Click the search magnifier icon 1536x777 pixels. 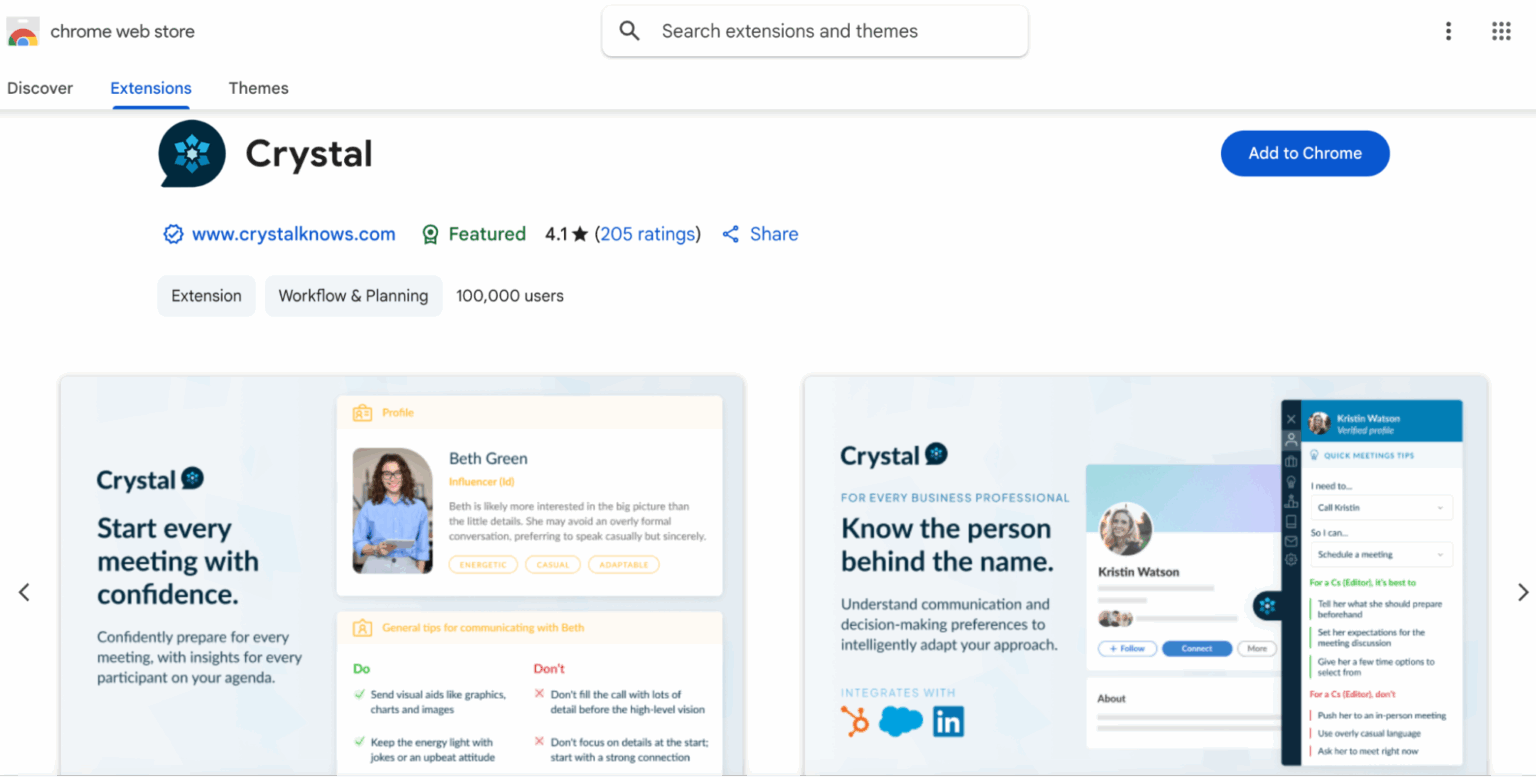click(x=629, y=31)
